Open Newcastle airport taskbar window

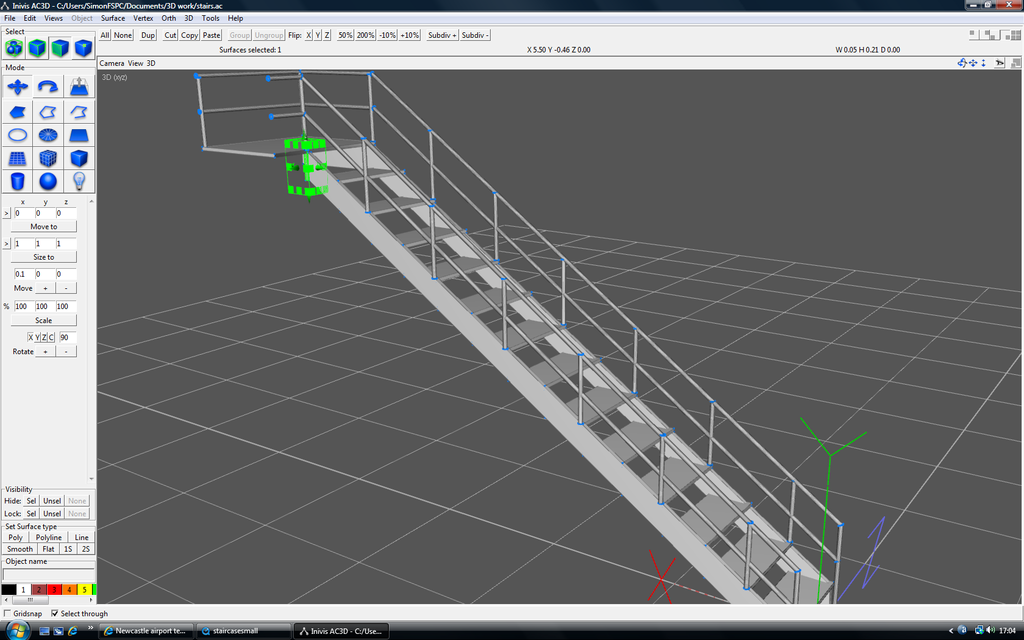145,631
